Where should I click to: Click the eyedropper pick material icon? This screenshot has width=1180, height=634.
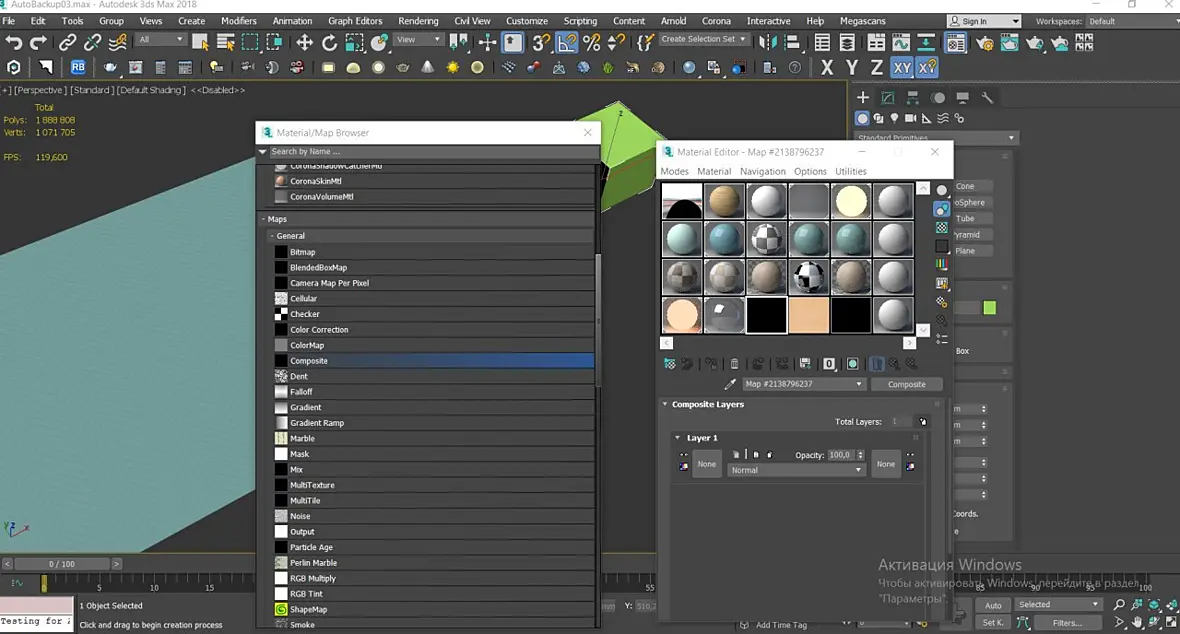[729, 384]
